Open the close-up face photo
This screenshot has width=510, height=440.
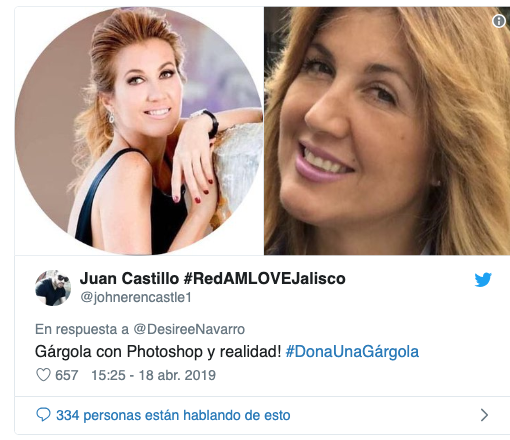[387, 131]
